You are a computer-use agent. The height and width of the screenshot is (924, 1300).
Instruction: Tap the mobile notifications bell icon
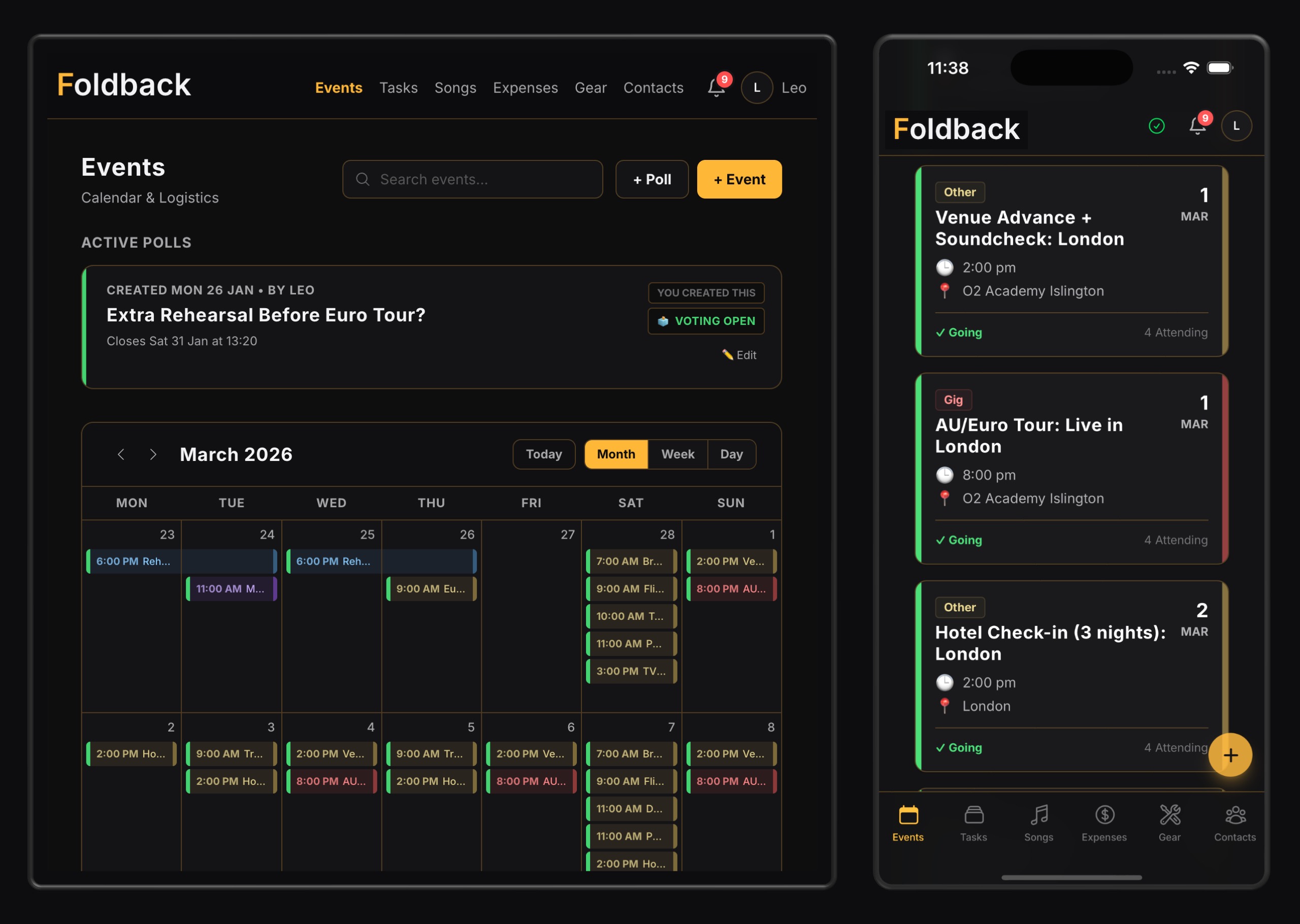(x=1197, y=126)
